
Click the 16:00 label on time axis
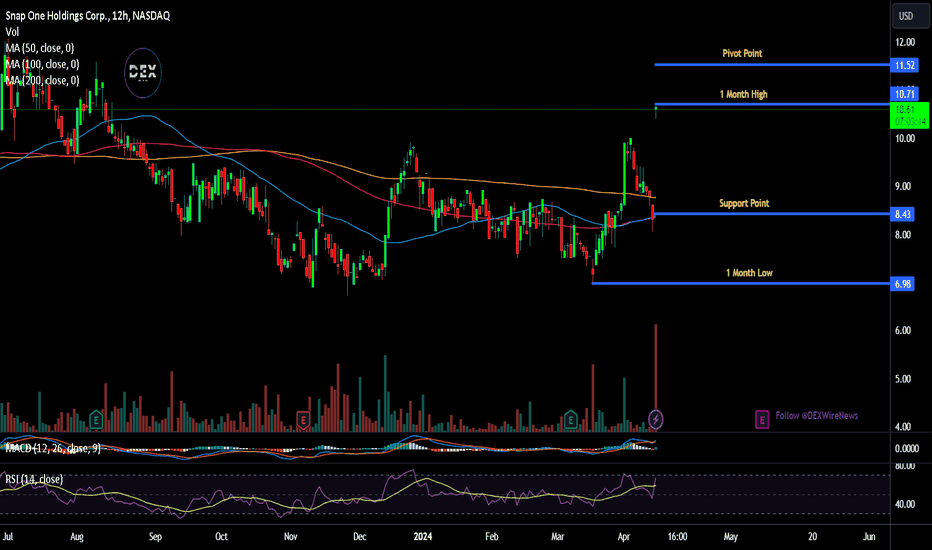click(x=677, y=536)
